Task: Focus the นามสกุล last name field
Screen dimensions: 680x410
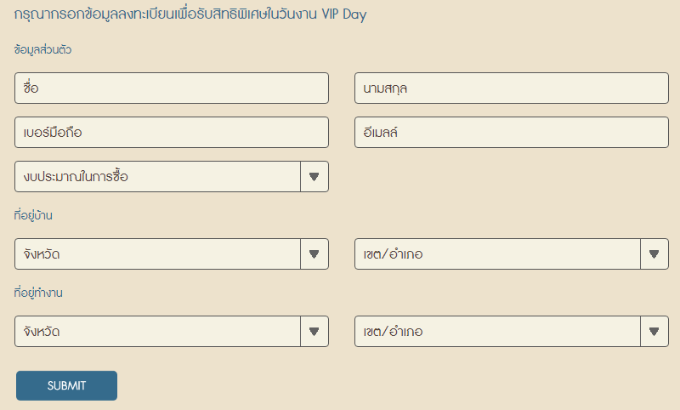Action: click(511, 88)
